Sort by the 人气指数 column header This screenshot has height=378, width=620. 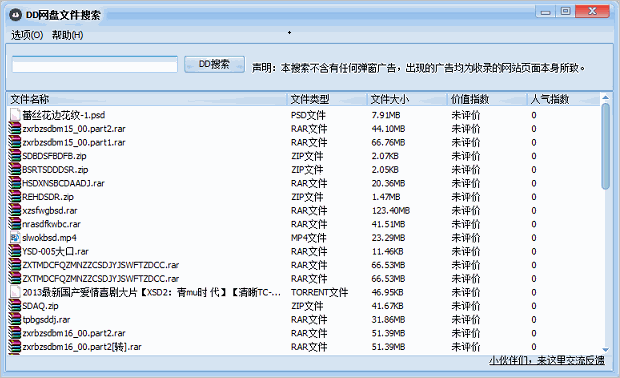[x=563, y=99]
